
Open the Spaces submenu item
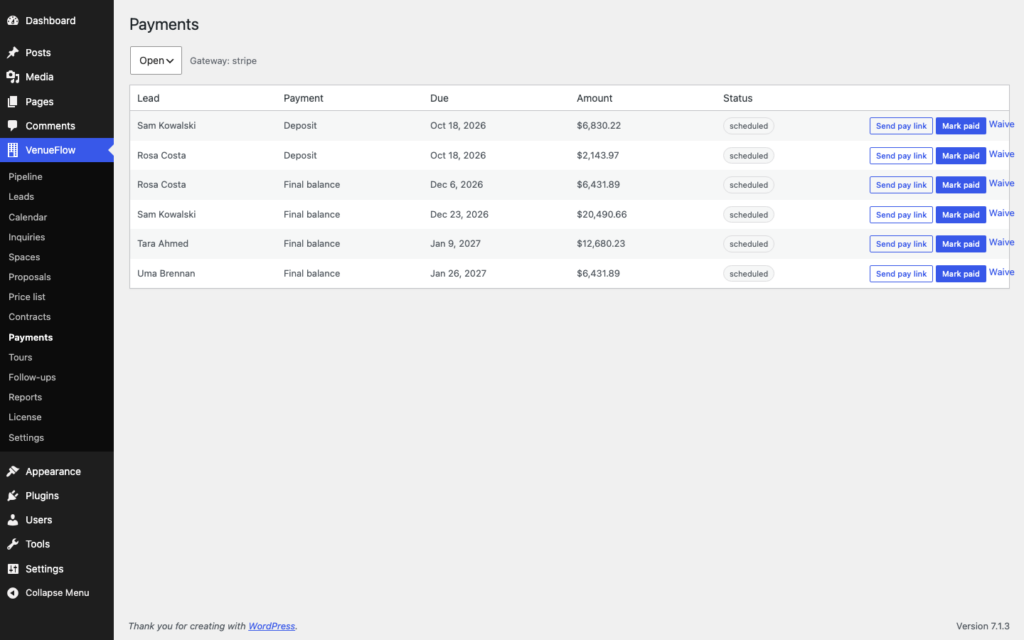(x=24, y=257)
